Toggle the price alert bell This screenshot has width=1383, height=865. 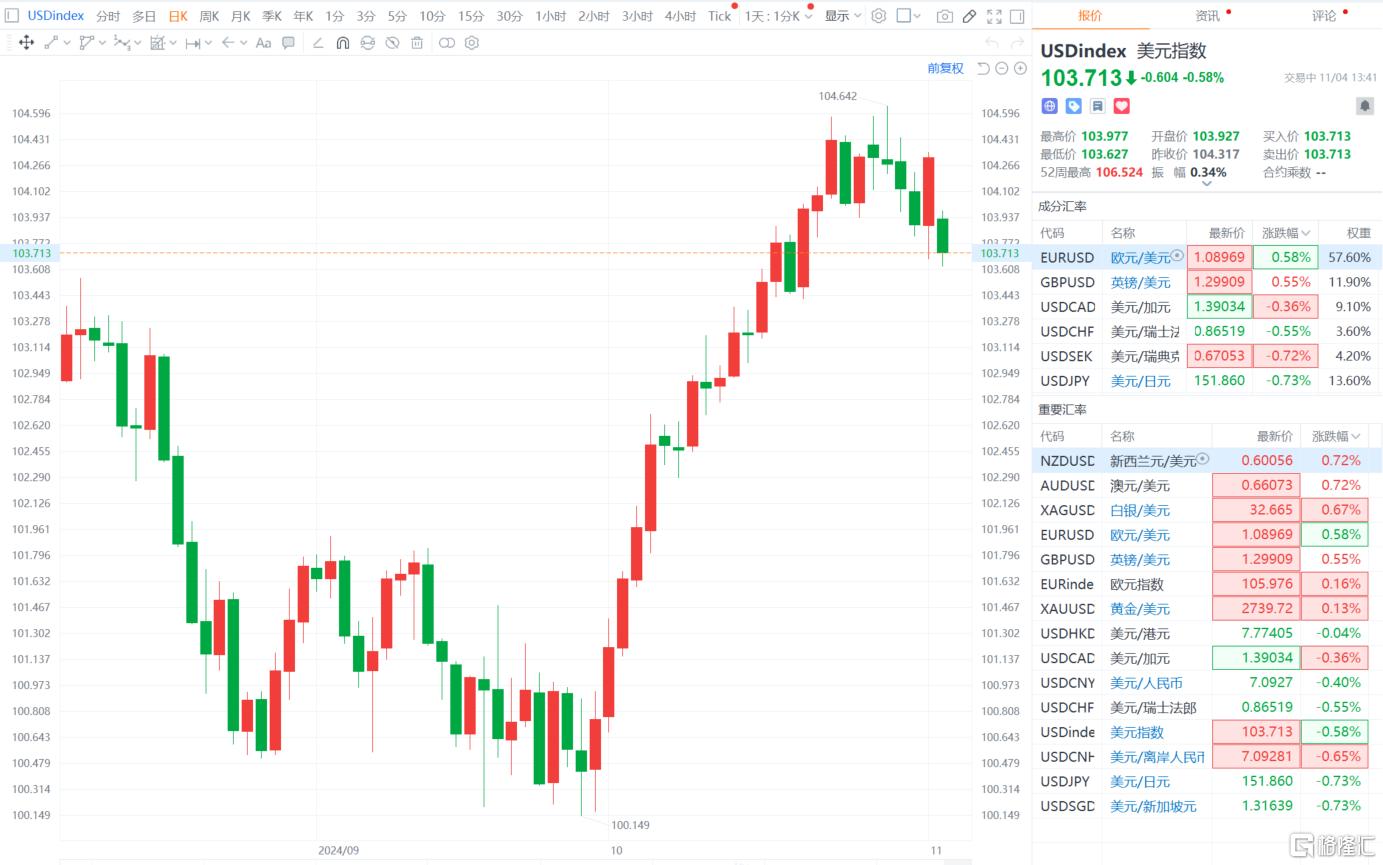[x=1365, y=105]
